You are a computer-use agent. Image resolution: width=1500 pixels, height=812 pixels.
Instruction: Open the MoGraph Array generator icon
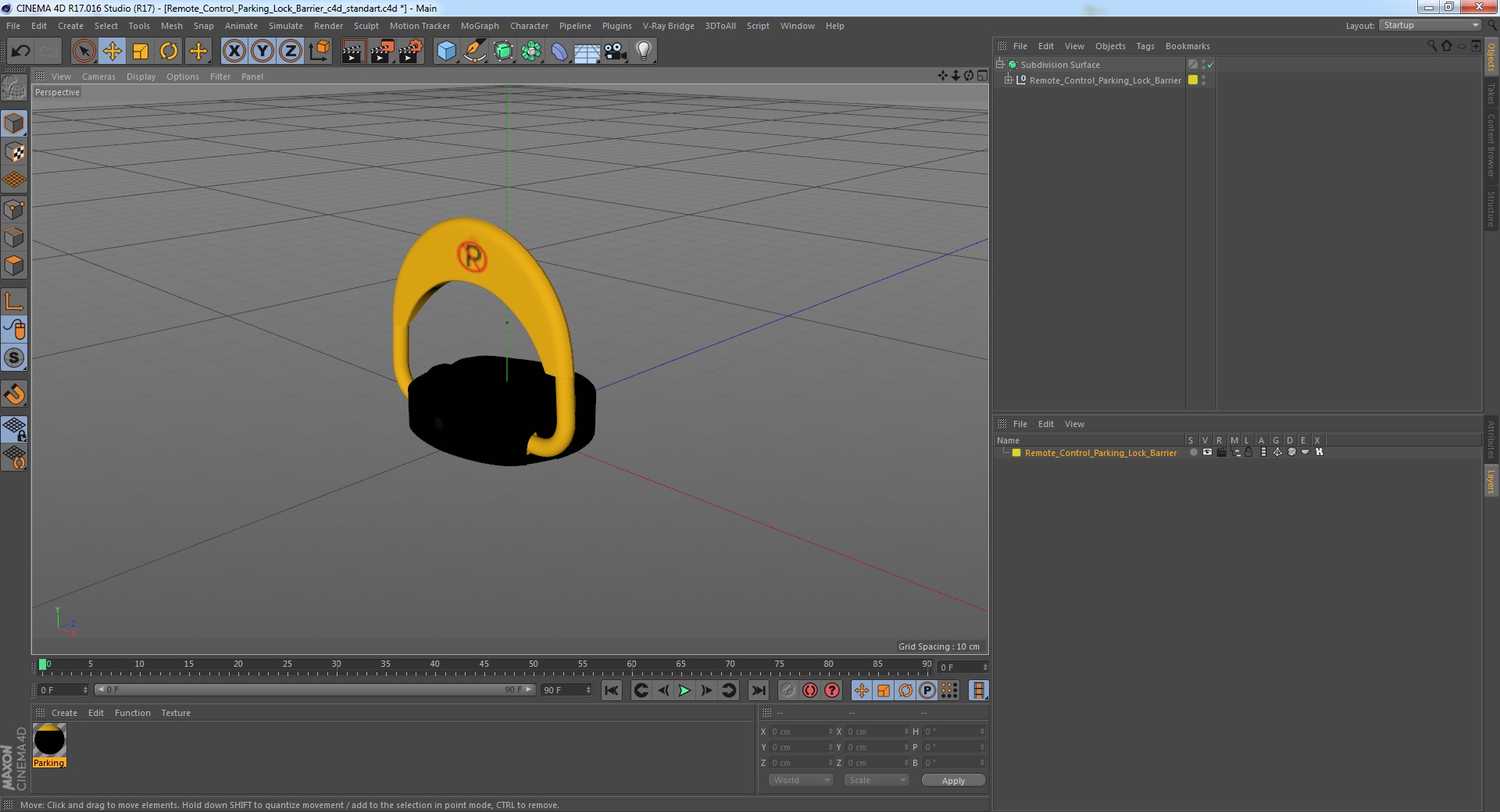(531, 52)
